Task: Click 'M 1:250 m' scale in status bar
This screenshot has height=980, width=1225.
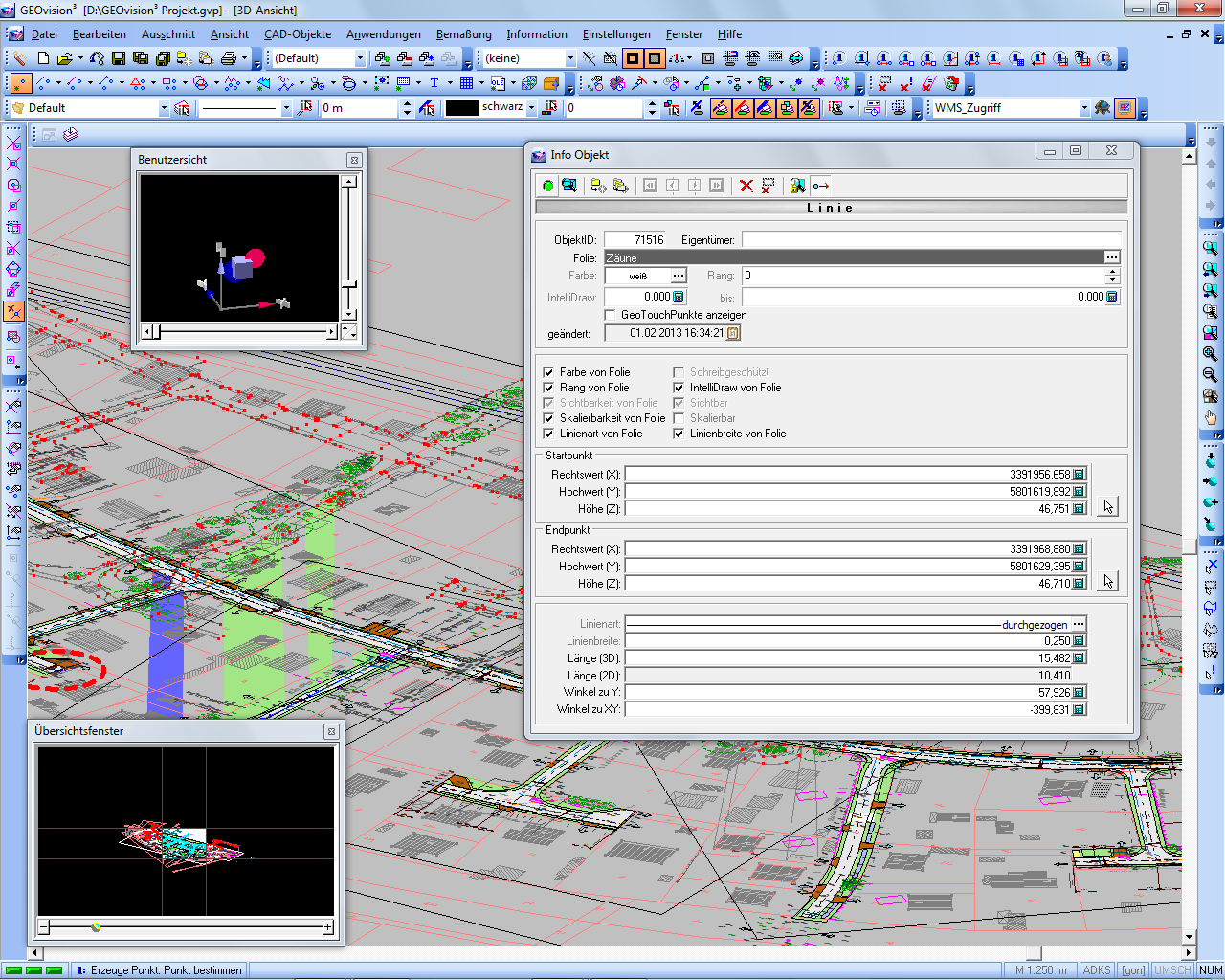Action: click(1040, 970)
